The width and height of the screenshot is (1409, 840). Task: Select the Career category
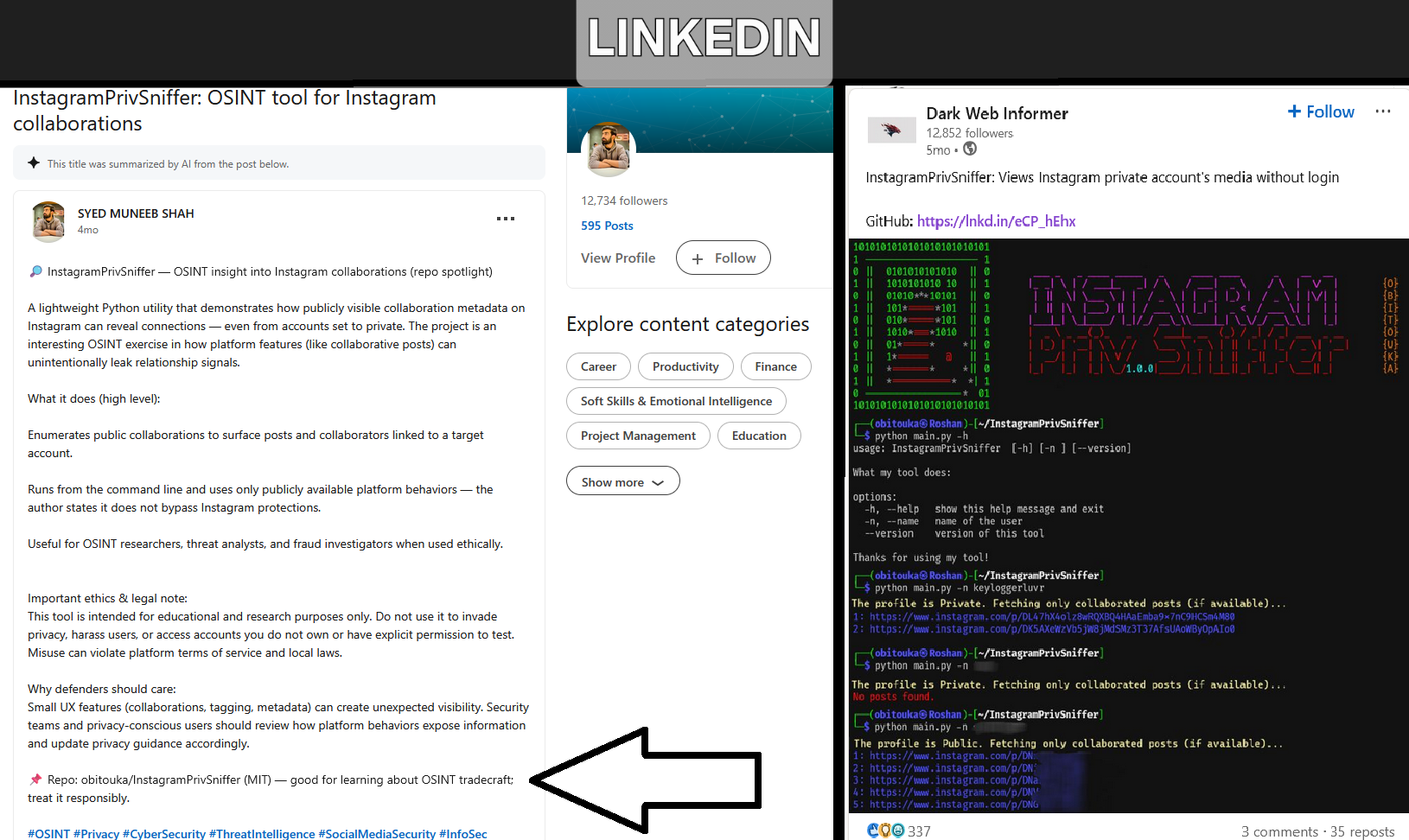tap(598, 366)
